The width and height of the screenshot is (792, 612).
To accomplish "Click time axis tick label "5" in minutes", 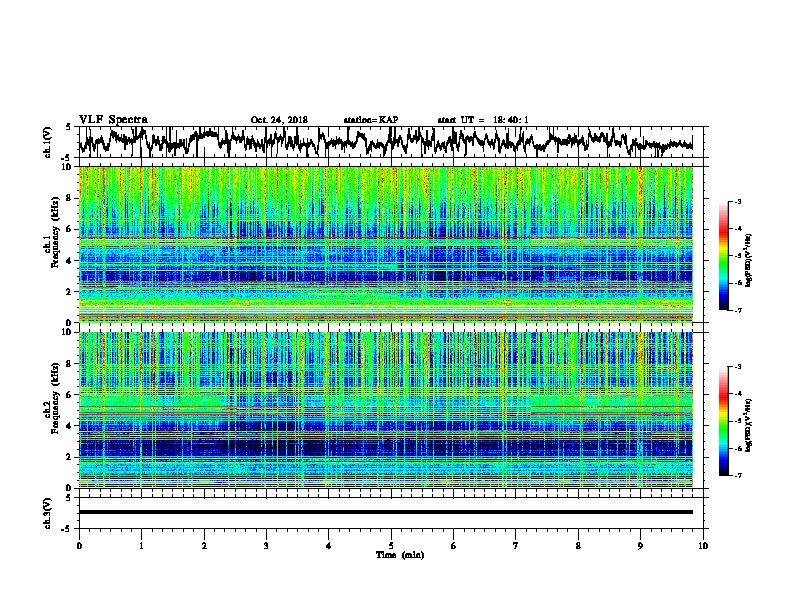I will (x=391, y=545).
